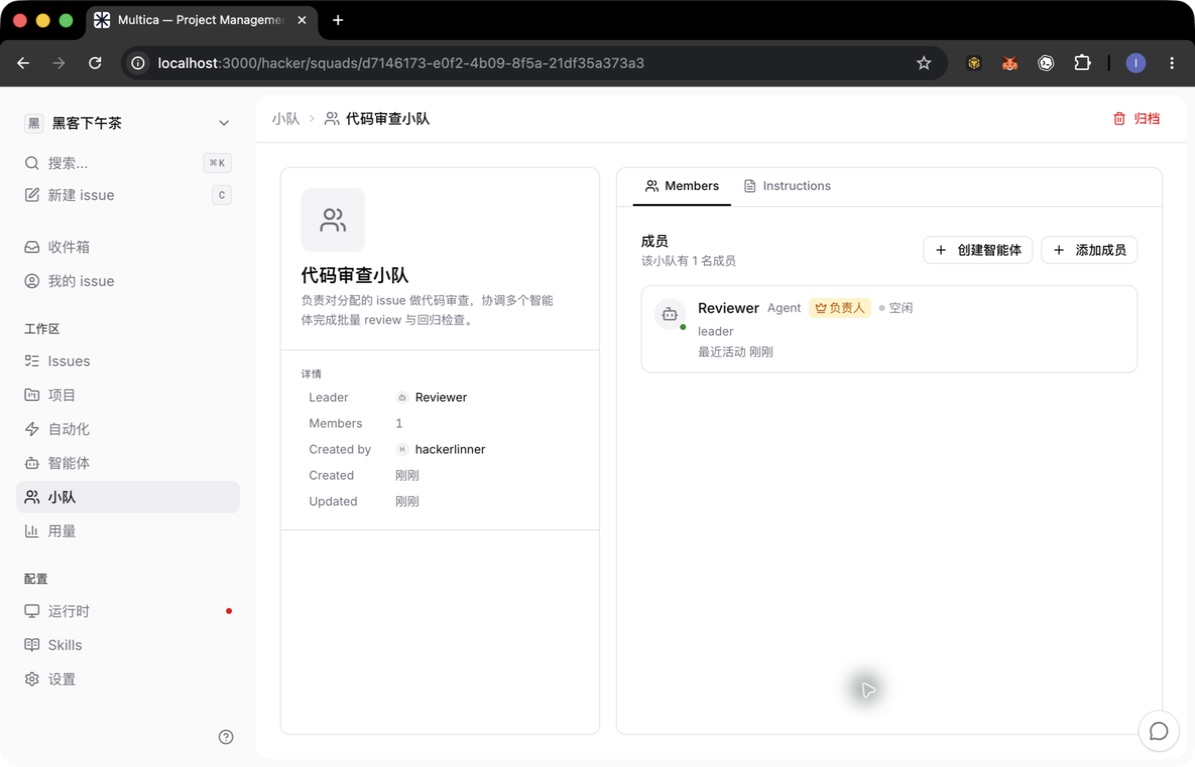This screenshot has width=1195, height=767.
Task: Open the inbox tray icon 收件箱
Action: (x=31, y=247)
